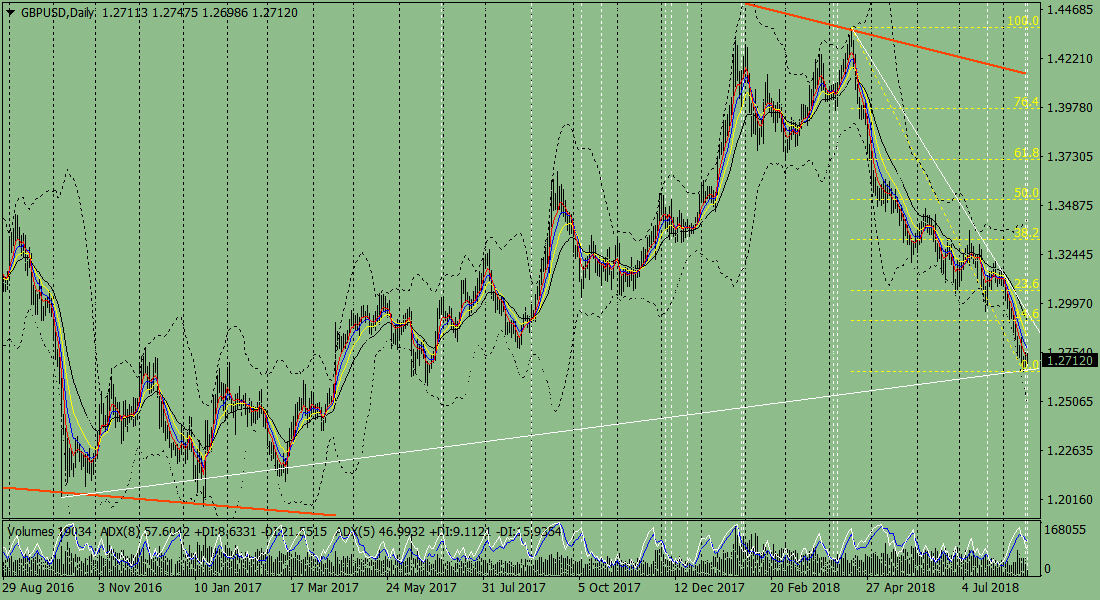Click the 29 Aug 2016 date label

tap(37, 588)
